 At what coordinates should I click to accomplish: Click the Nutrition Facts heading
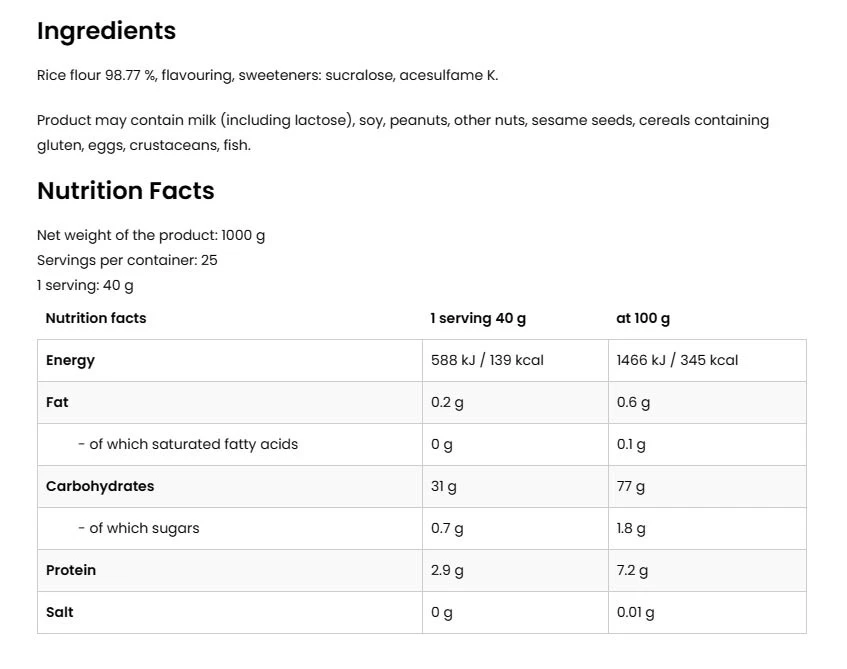(x=125, y=191)
